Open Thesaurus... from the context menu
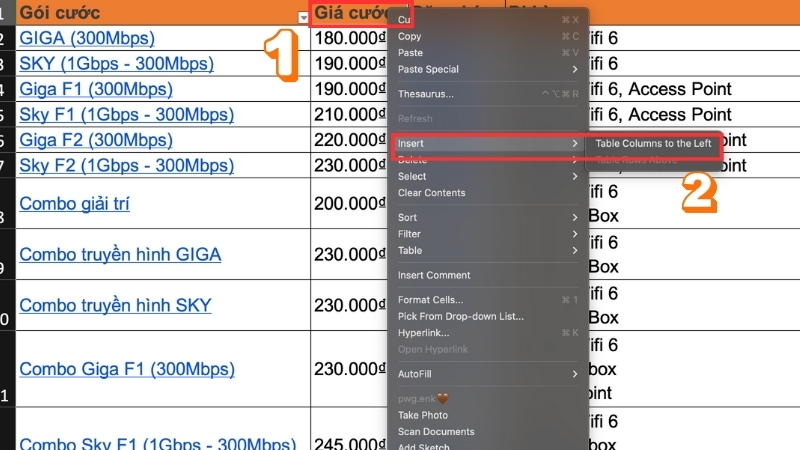This screenshot has height=450, width=800. (426, 94)
